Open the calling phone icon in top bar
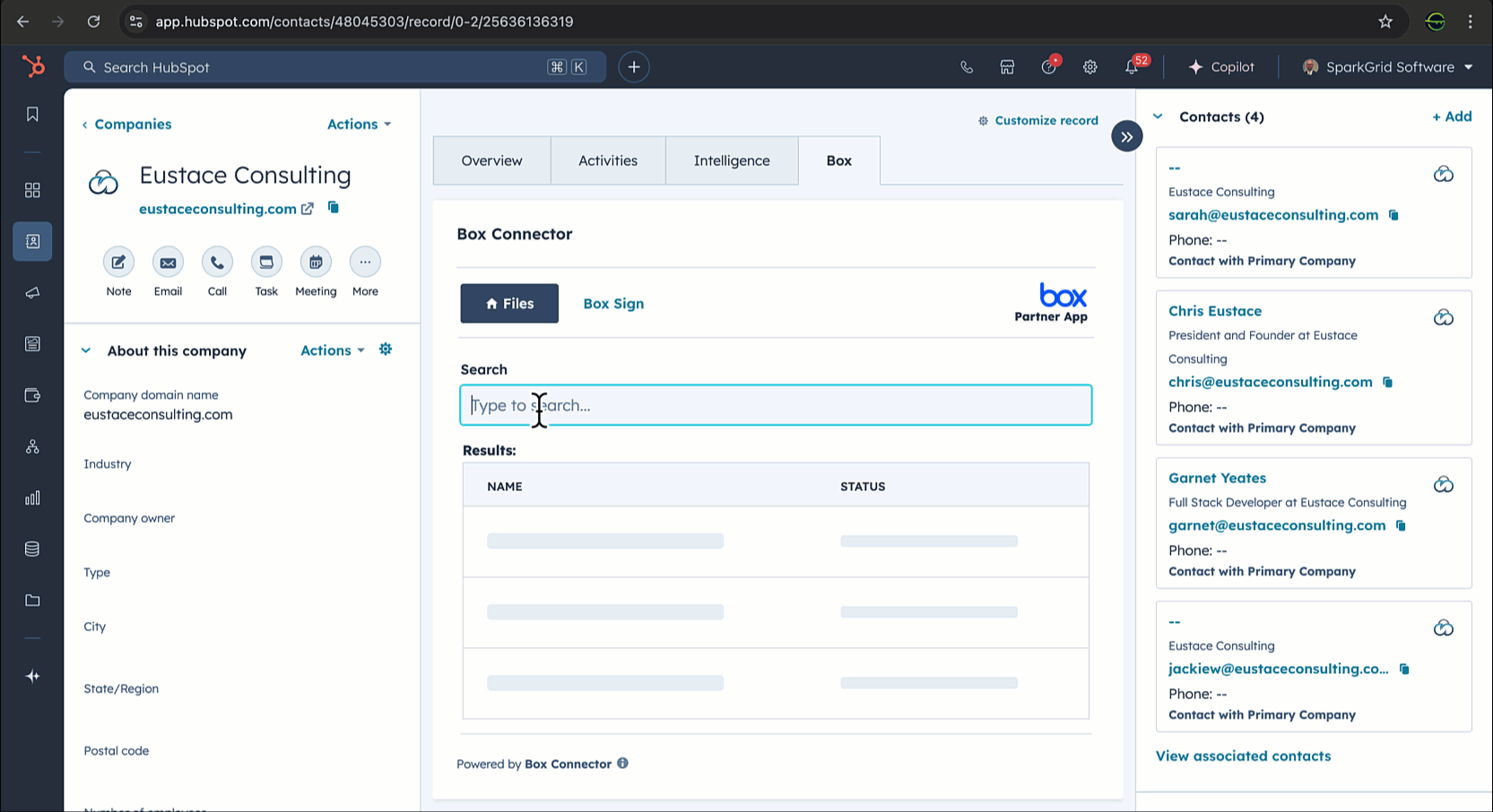Image resolution: width=1493 pixels, height=812 pixels. tap(967, 67)
